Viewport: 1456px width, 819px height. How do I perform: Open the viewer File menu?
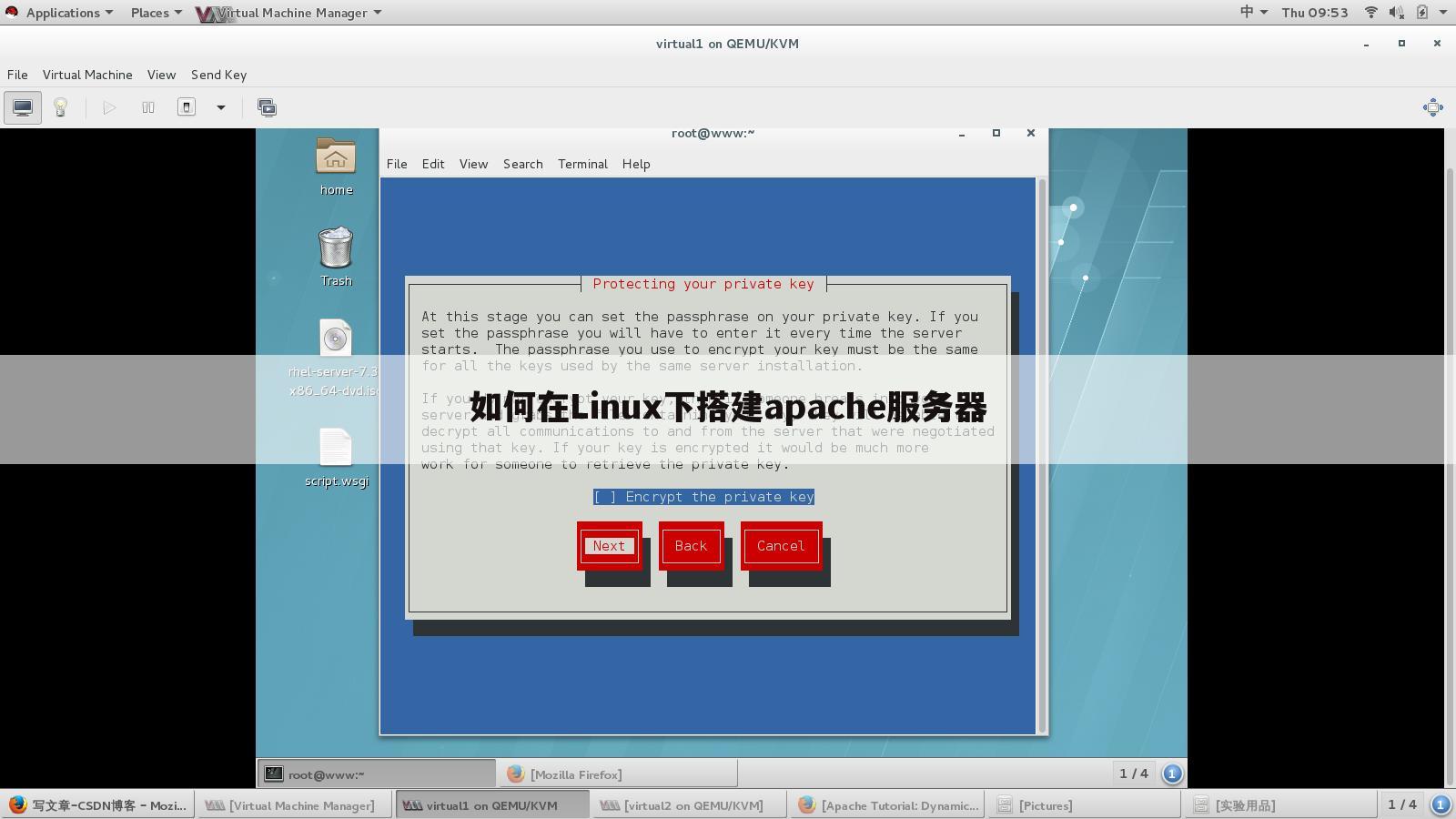(x=17, y=75)
